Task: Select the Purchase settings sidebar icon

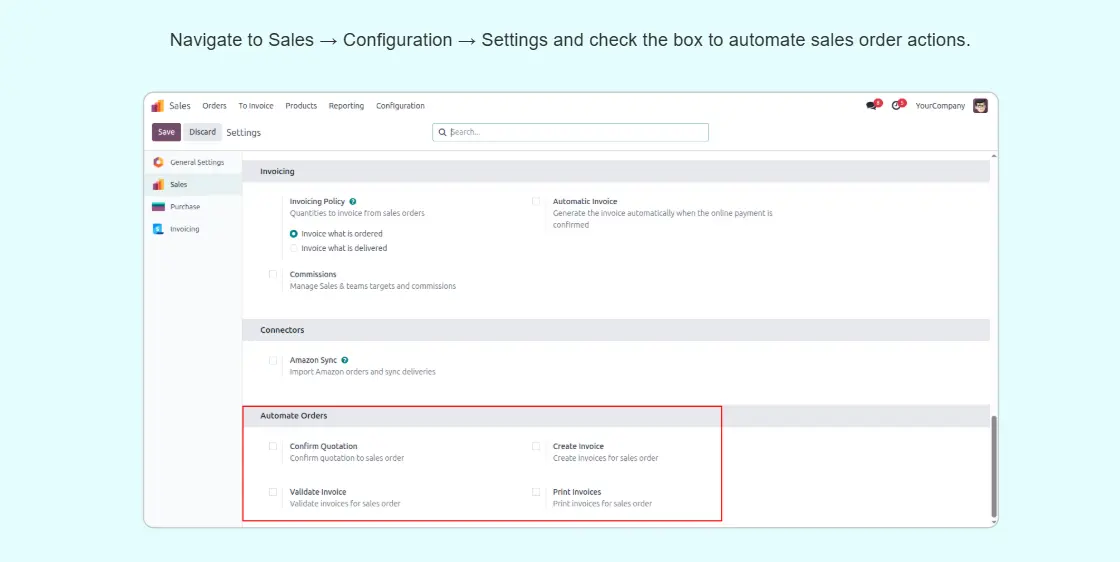Action: click(158, 207)
